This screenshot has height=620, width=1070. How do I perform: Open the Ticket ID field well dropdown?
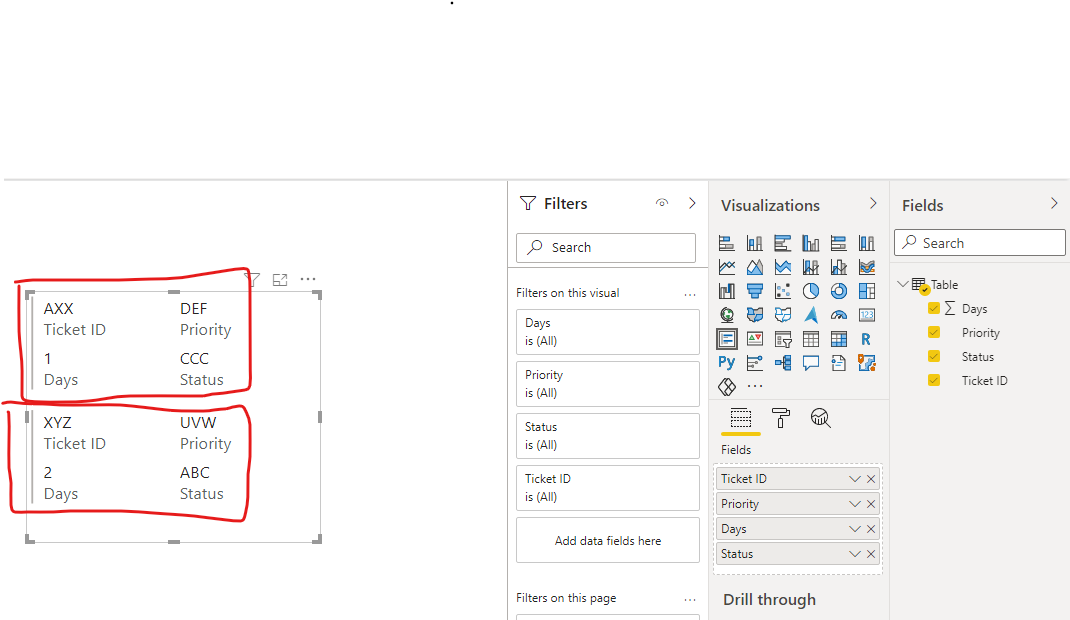854,479
